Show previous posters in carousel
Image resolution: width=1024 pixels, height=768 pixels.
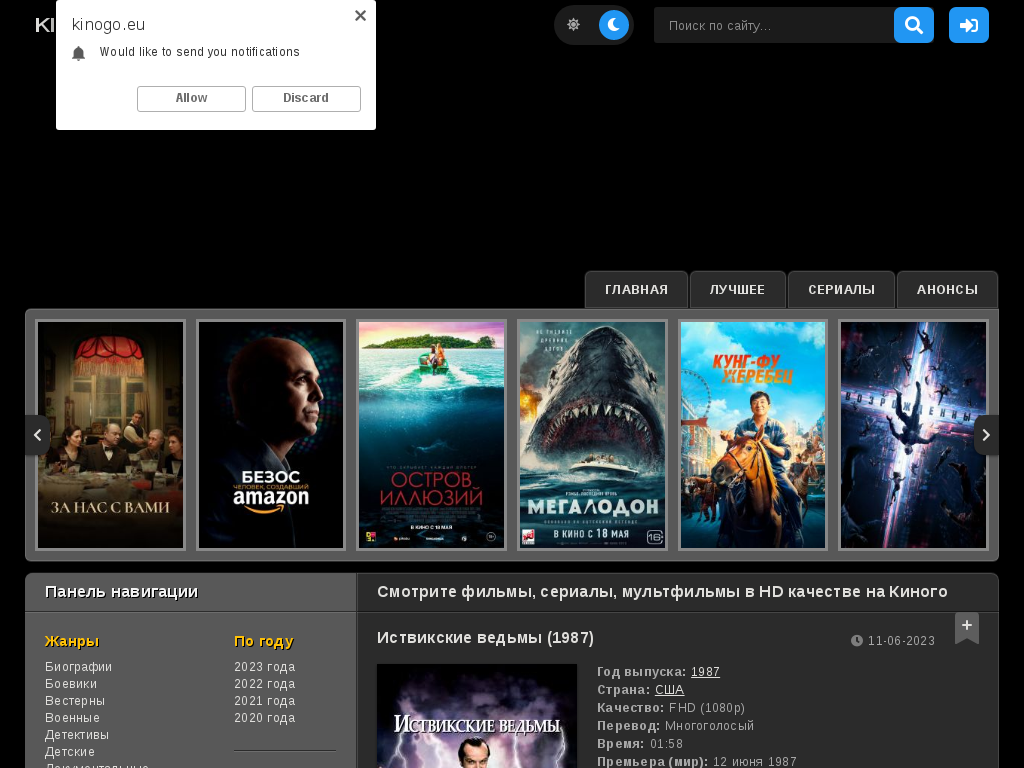tap(38, 435)
